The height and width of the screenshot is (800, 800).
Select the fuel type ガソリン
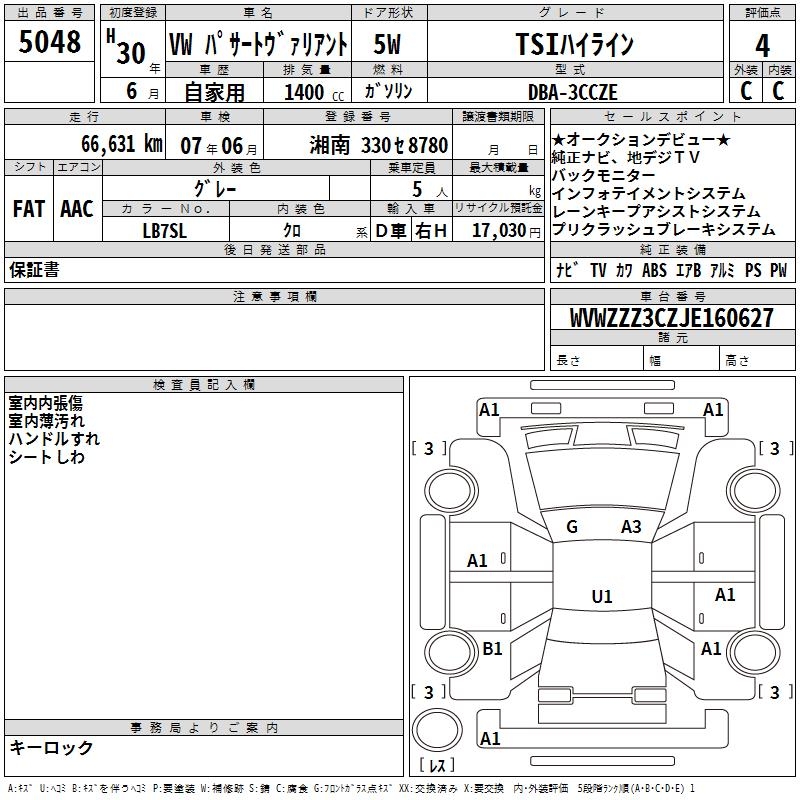pyautogui.click(x=388, y=91)
